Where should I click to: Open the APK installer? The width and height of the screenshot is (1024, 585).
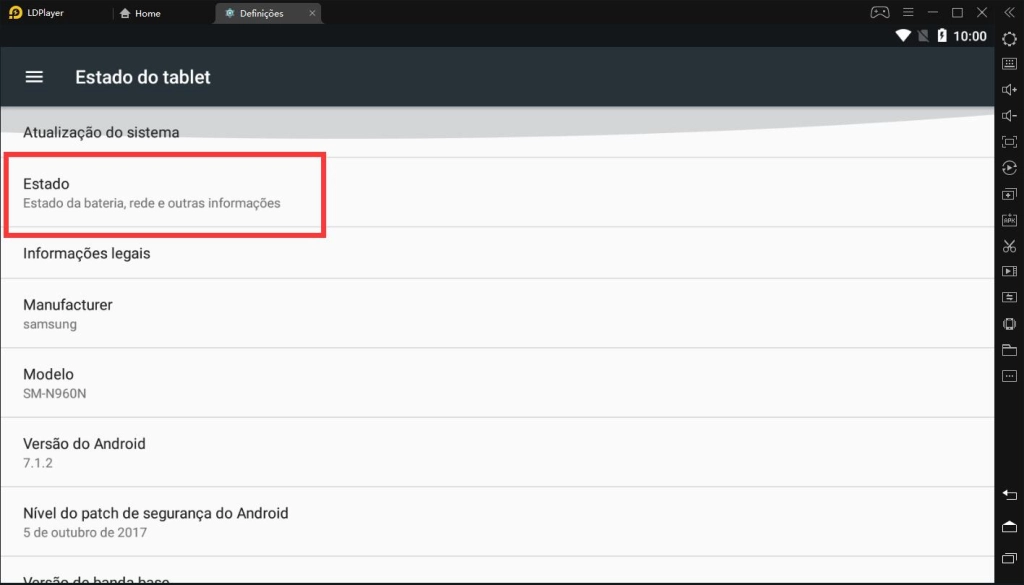pyautogui.click(x=1009, y=219)
